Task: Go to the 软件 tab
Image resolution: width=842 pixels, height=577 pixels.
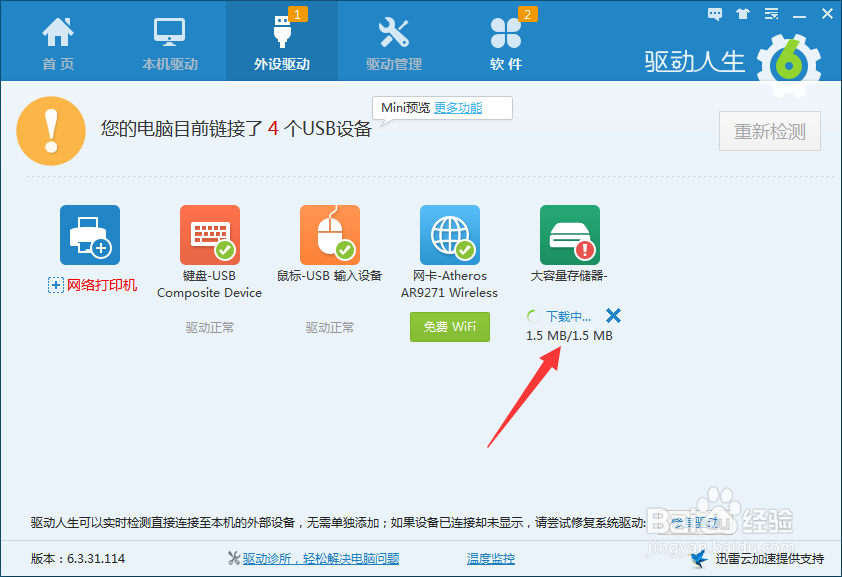Action: pyautogui.click(x=506, y=43)
